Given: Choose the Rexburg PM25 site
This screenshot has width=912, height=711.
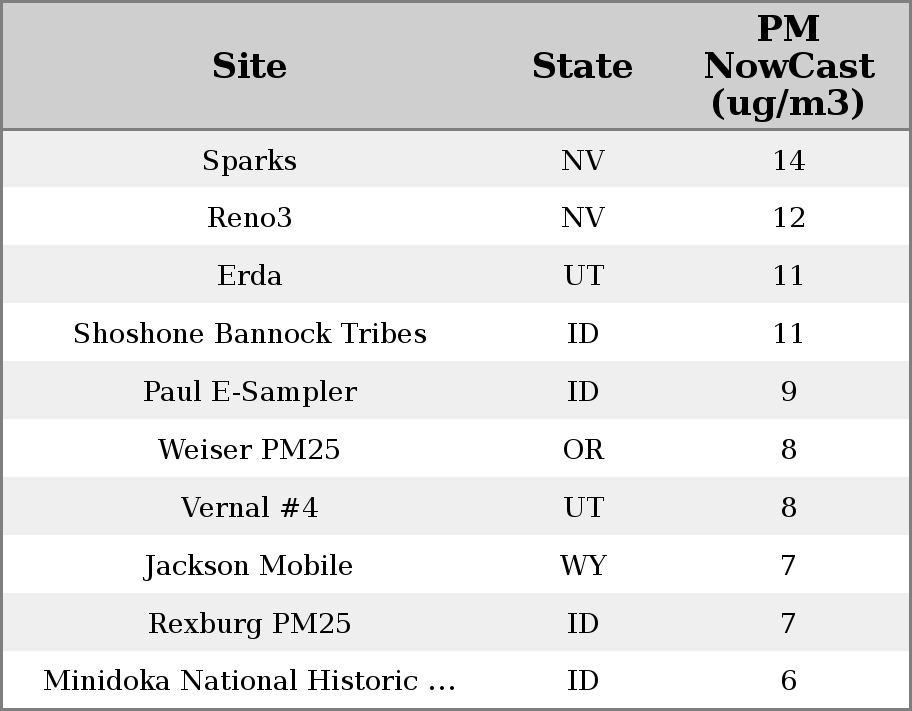Looking at the screenshot, I should tap(249, 624).
